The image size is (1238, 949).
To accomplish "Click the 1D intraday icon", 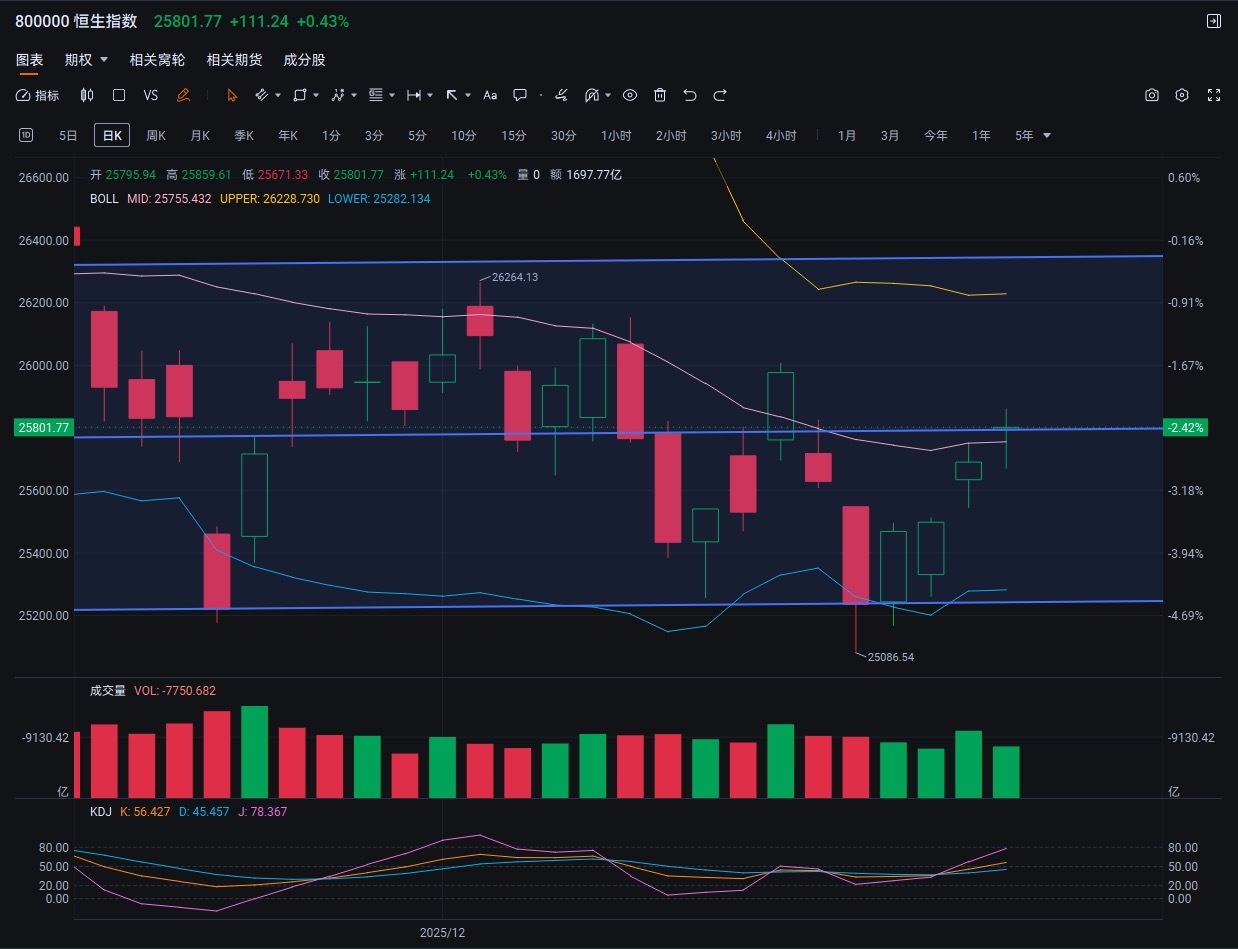I will pyautogui.click(x=26, y=135).
